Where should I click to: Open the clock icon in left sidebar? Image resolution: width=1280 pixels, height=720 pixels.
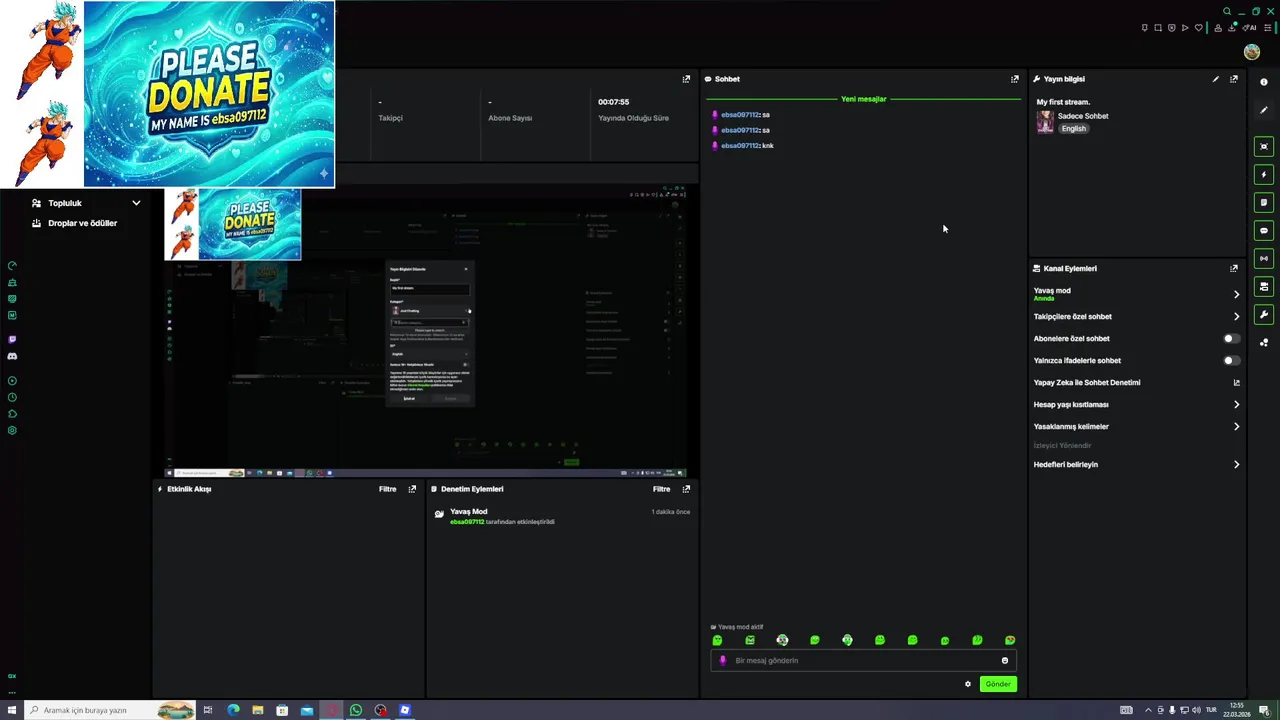click(12, 397)
